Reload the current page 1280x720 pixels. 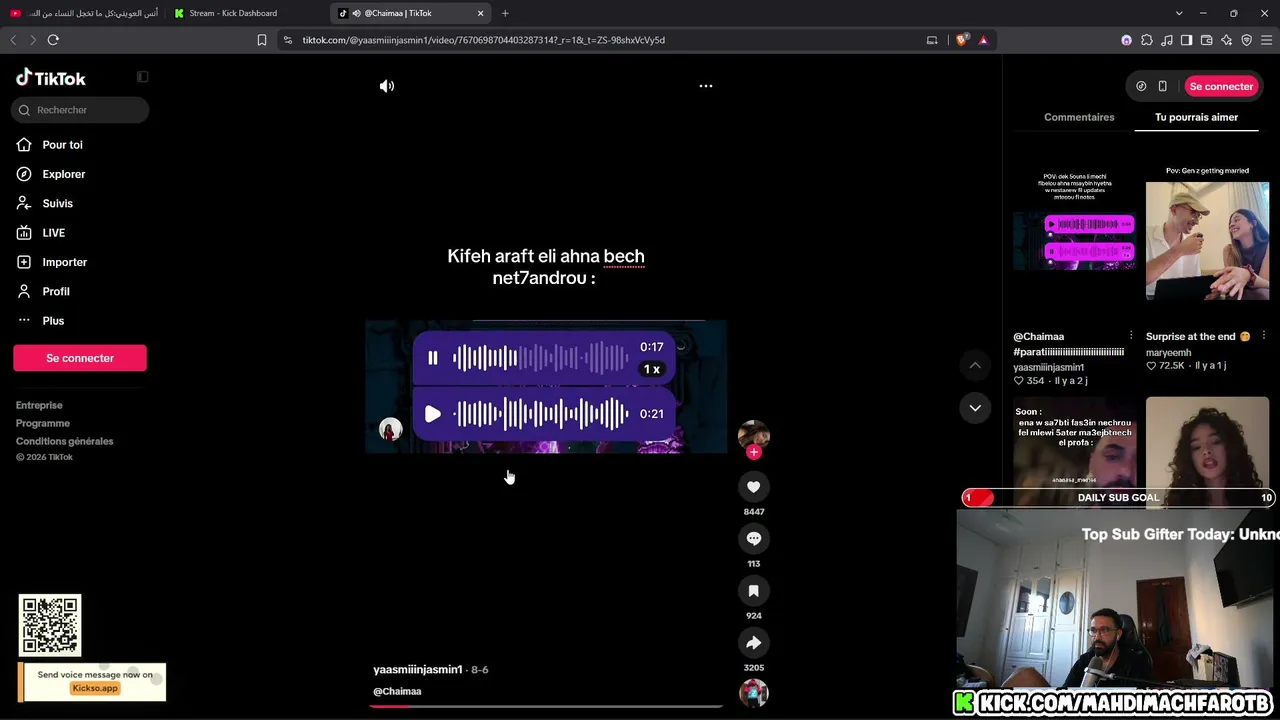(x=53, y=40)
